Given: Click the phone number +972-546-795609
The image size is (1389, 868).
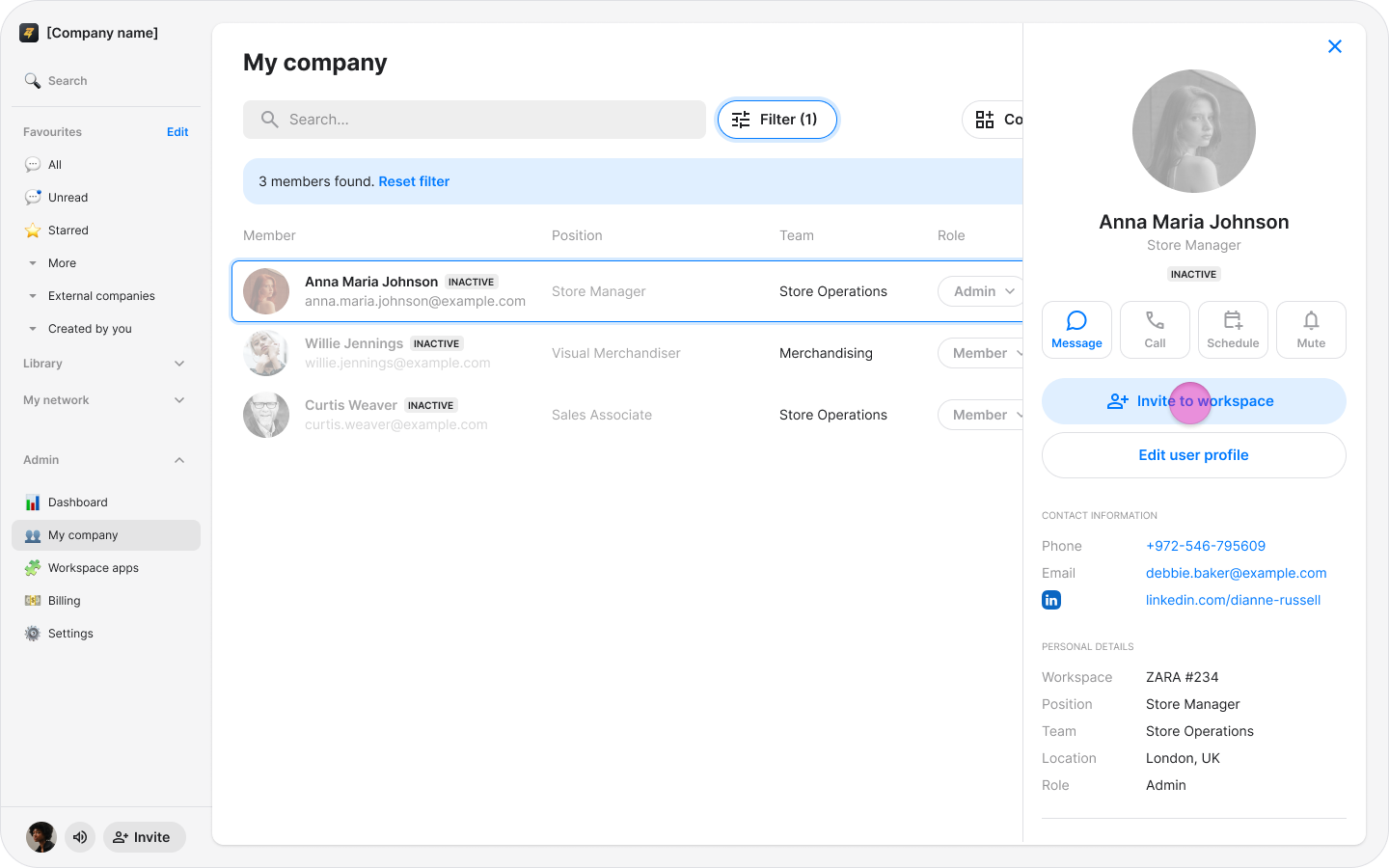Looking at the screenshot, I should point(1206,546).
